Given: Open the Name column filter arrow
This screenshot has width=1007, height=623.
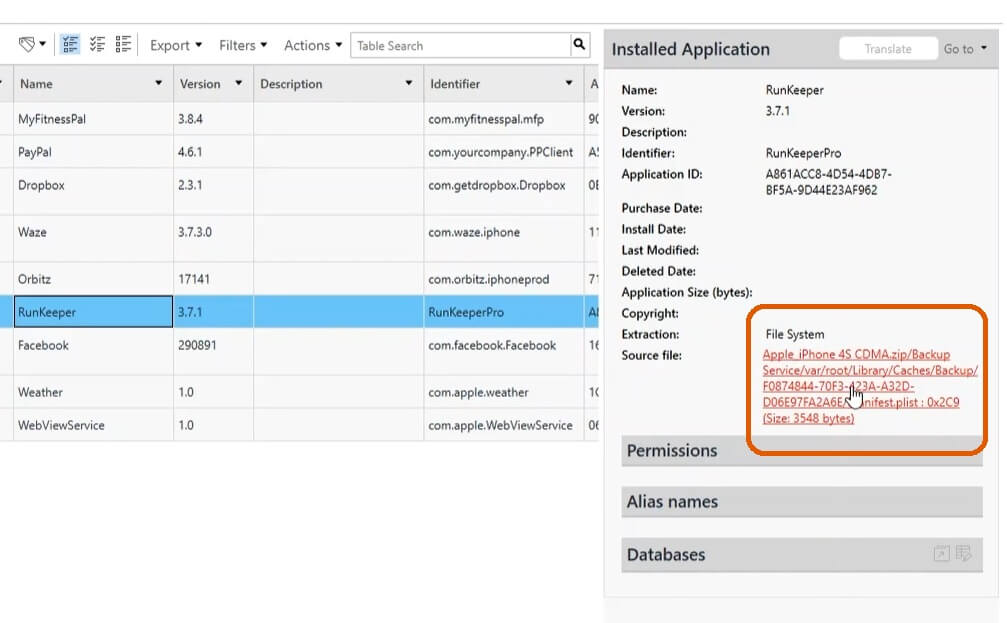Looking at the screenshot, I should [159, 84].
